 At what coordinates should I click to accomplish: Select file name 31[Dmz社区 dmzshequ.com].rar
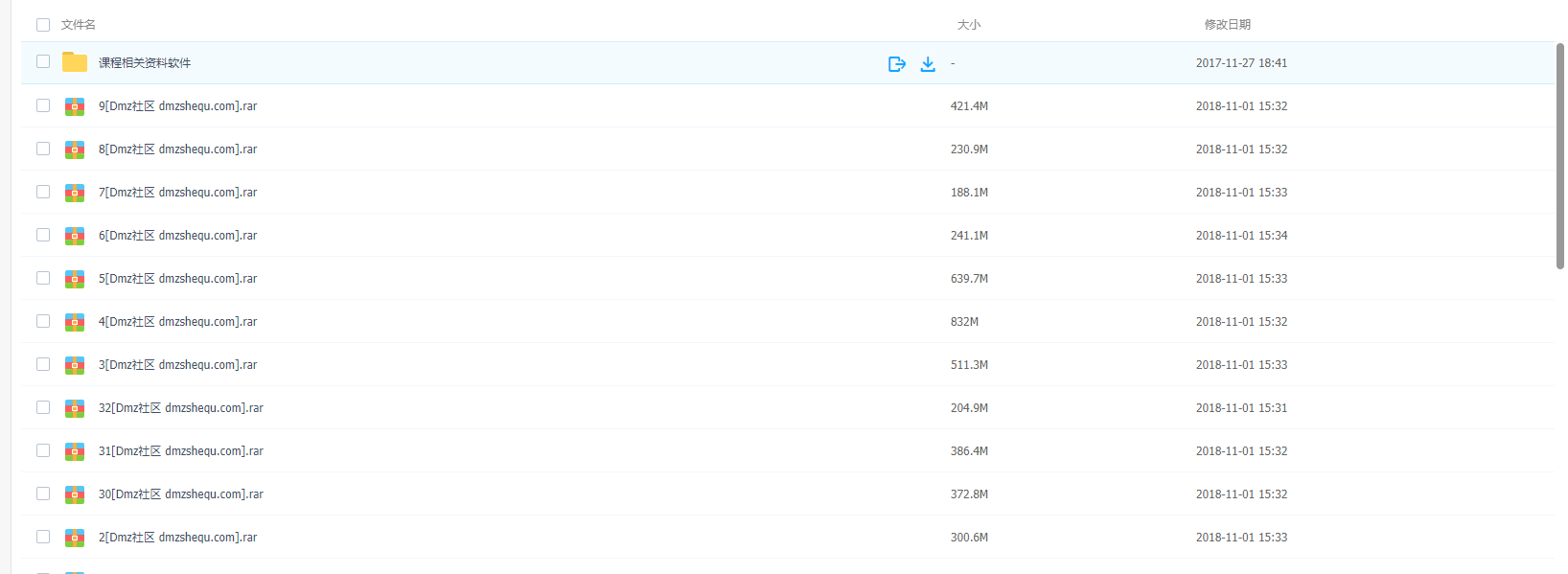(180, 451)
